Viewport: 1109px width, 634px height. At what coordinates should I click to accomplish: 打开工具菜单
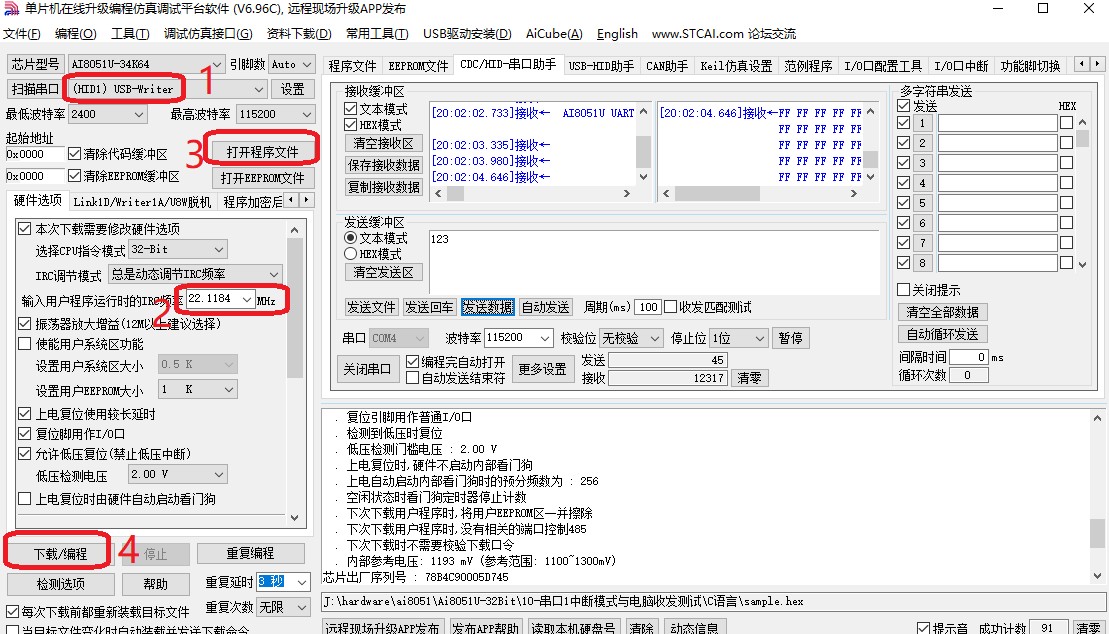click(130, 33)
